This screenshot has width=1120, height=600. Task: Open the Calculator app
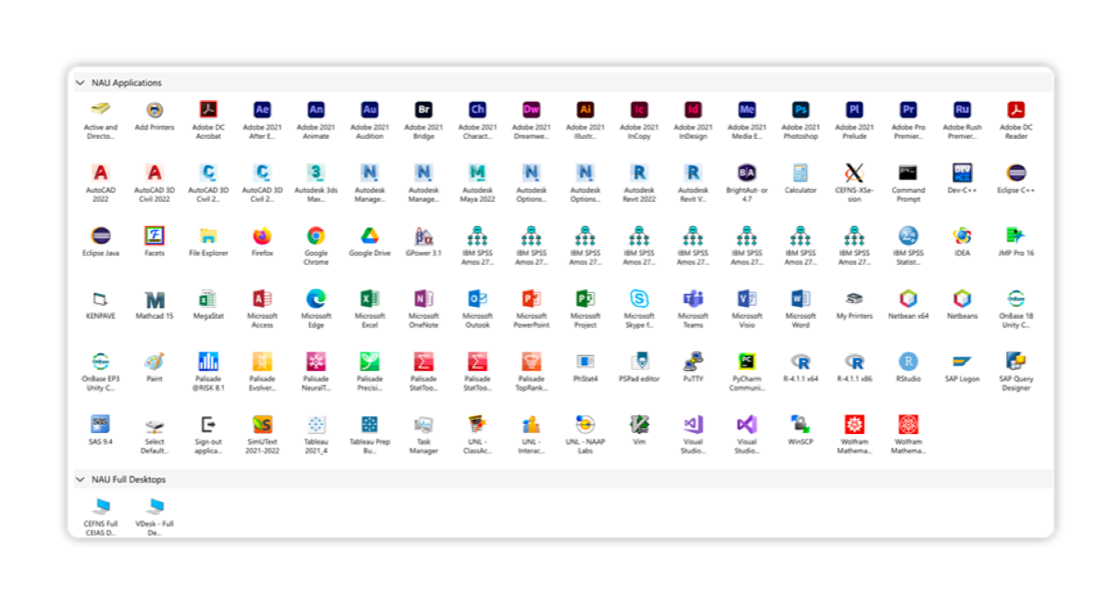point(800,174)
